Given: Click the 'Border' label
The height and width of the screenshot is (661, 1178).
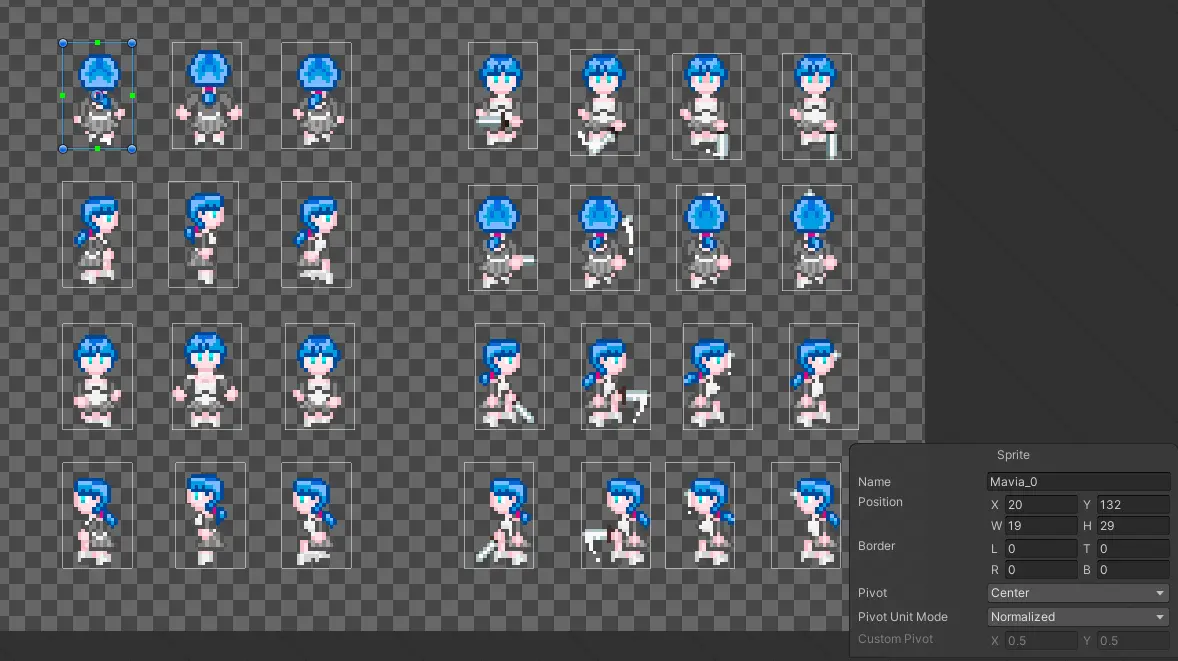Looking at the screenshot, I should [x=876, y=546].
